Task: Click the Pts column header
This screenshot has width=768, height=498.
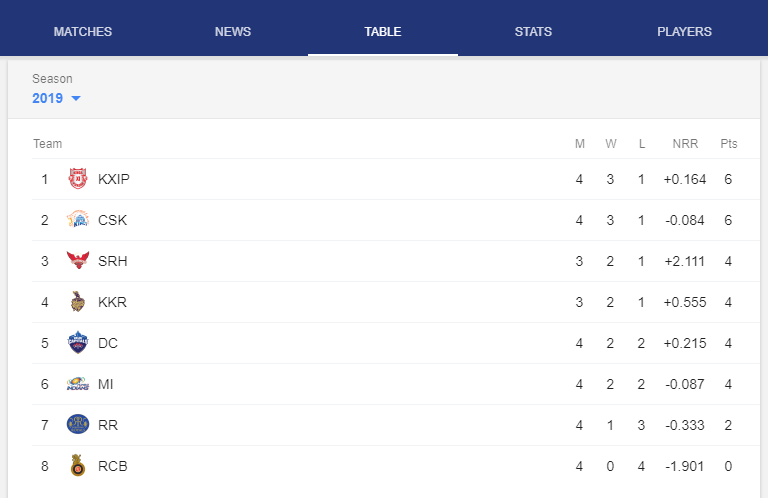Action: point(728,143)
